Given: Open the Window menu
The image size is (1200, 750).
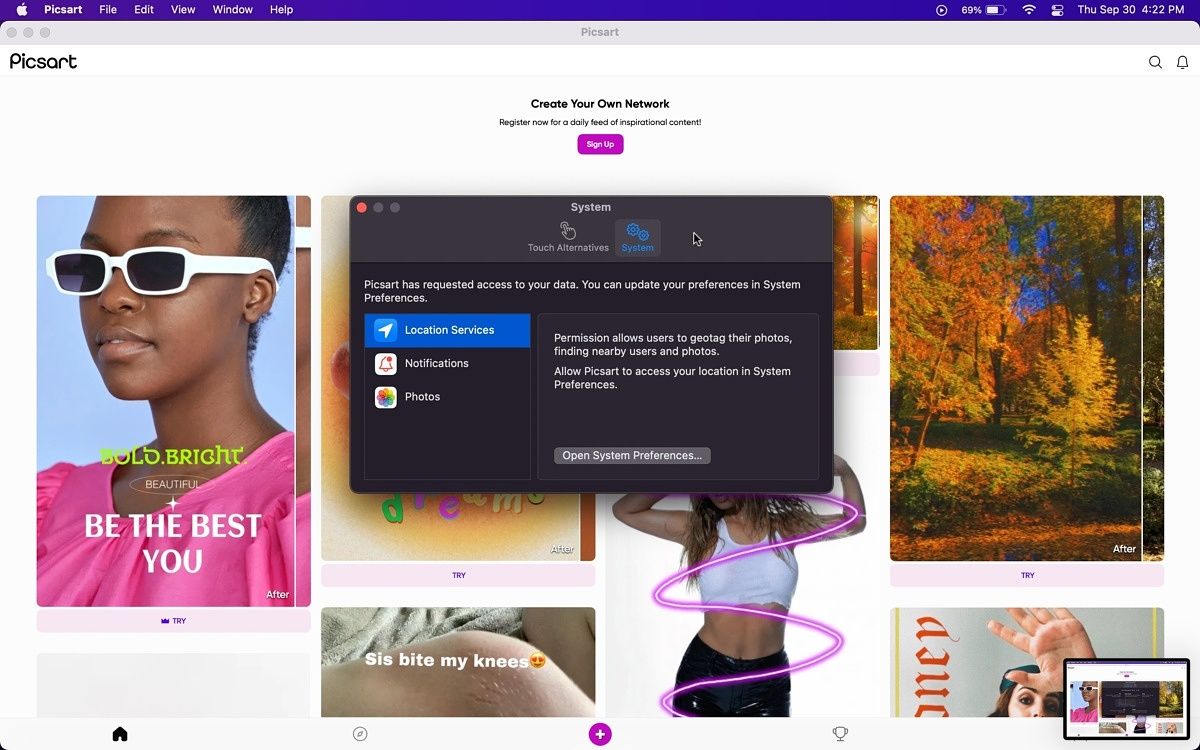Looking at the screenshot, I should point(232,10).
